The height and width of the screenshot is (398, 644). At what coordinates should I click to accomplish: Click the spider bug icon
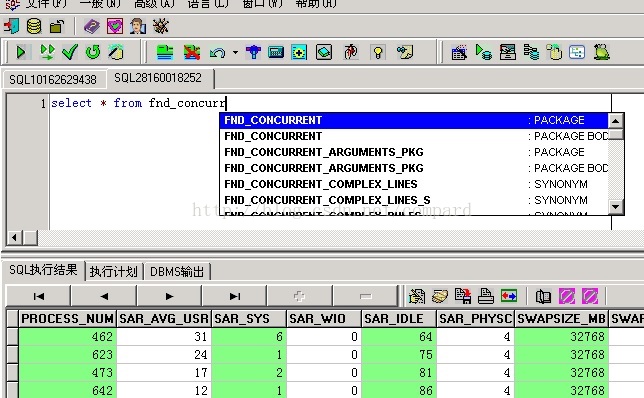tap(161, 26)
